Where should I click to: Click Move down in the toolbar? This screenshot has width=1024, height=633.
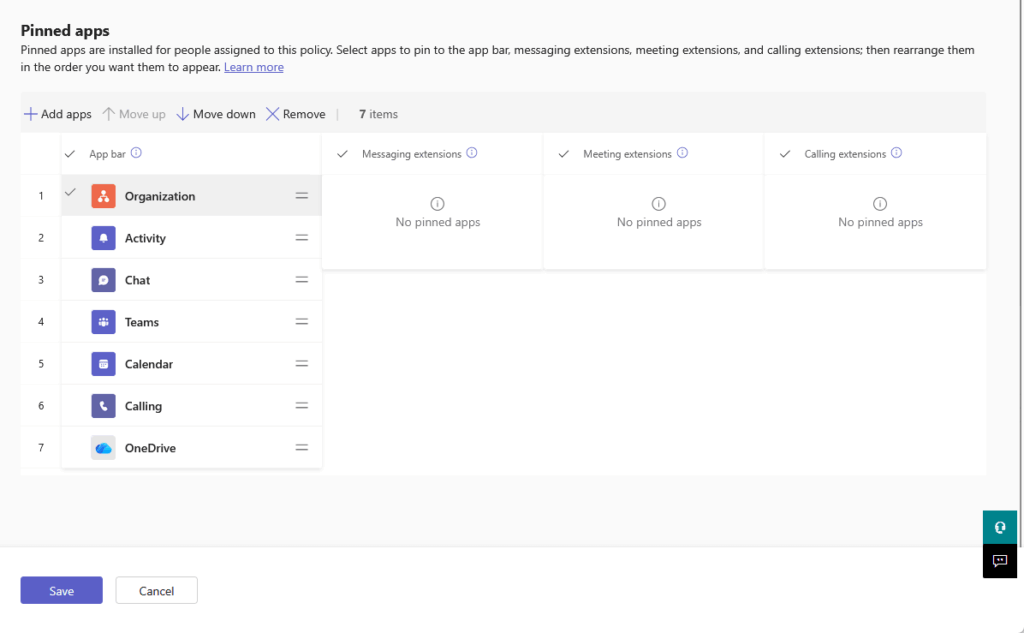pyautogui.click(x=216, y=114)
